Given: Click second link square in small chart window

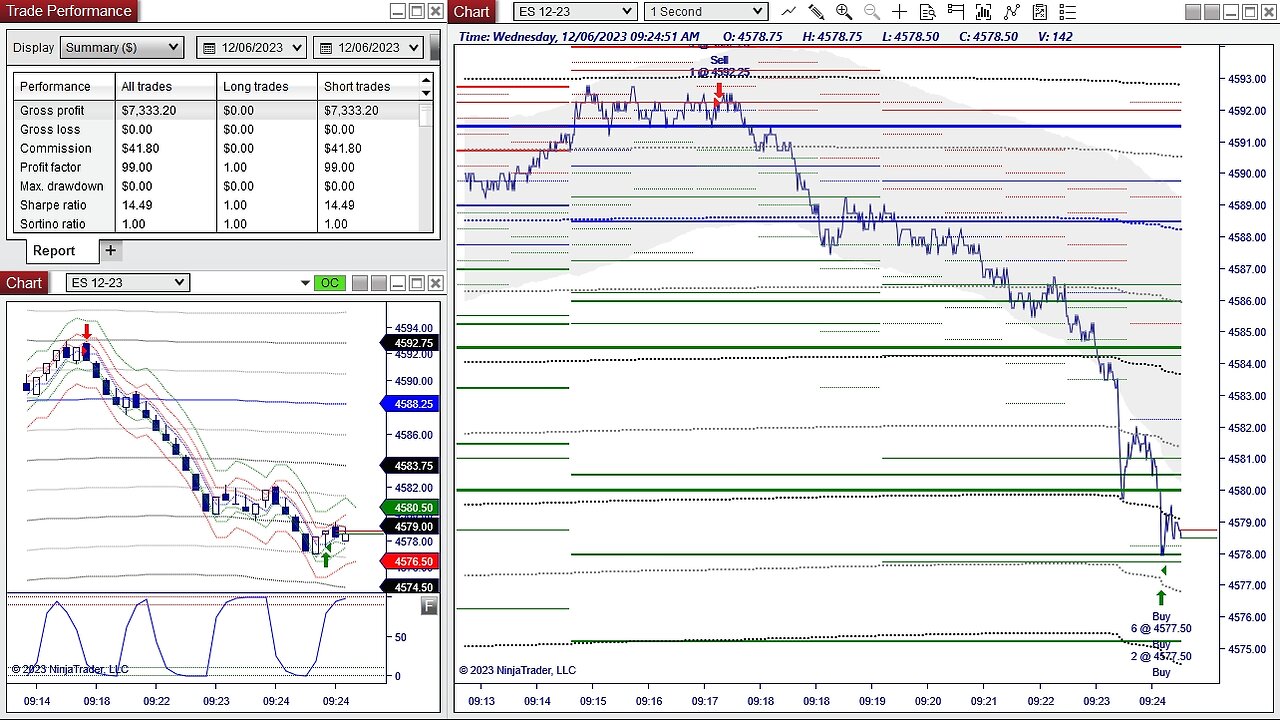Looking at the screenshot, I should click(379, 283).
